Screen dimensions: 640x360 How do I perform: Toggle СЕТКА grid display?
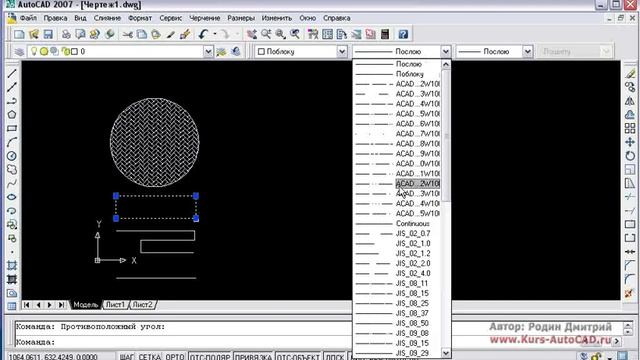pos(149,357)
